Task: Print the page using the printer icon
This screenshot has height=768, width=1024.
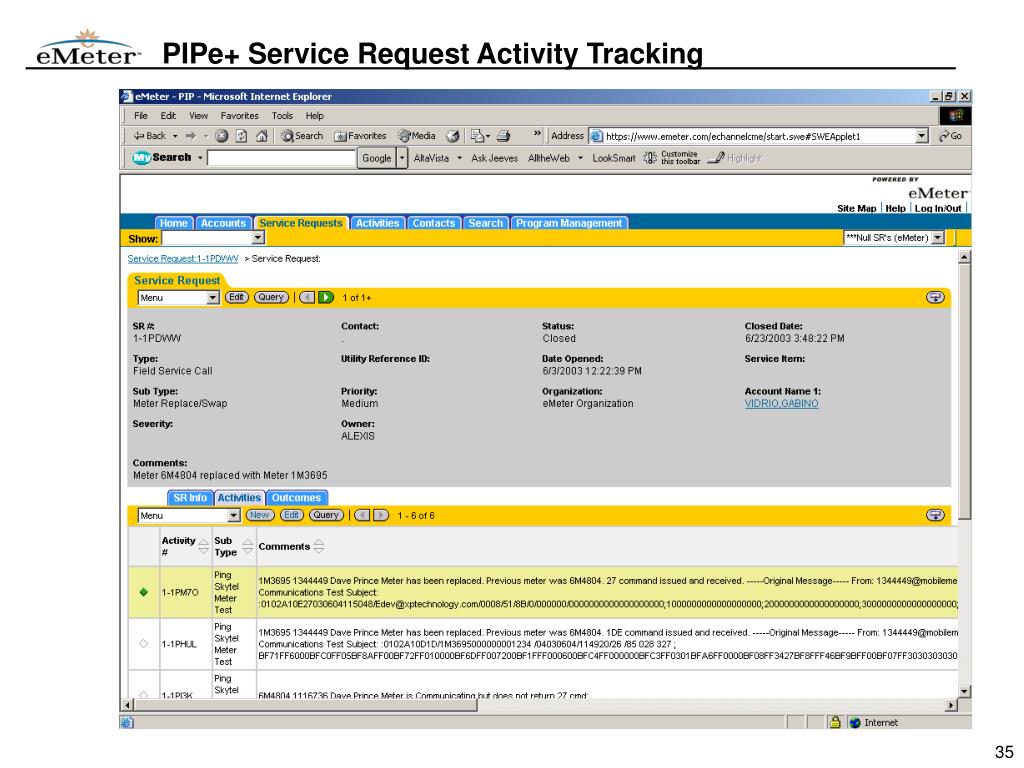Action: 503,136
